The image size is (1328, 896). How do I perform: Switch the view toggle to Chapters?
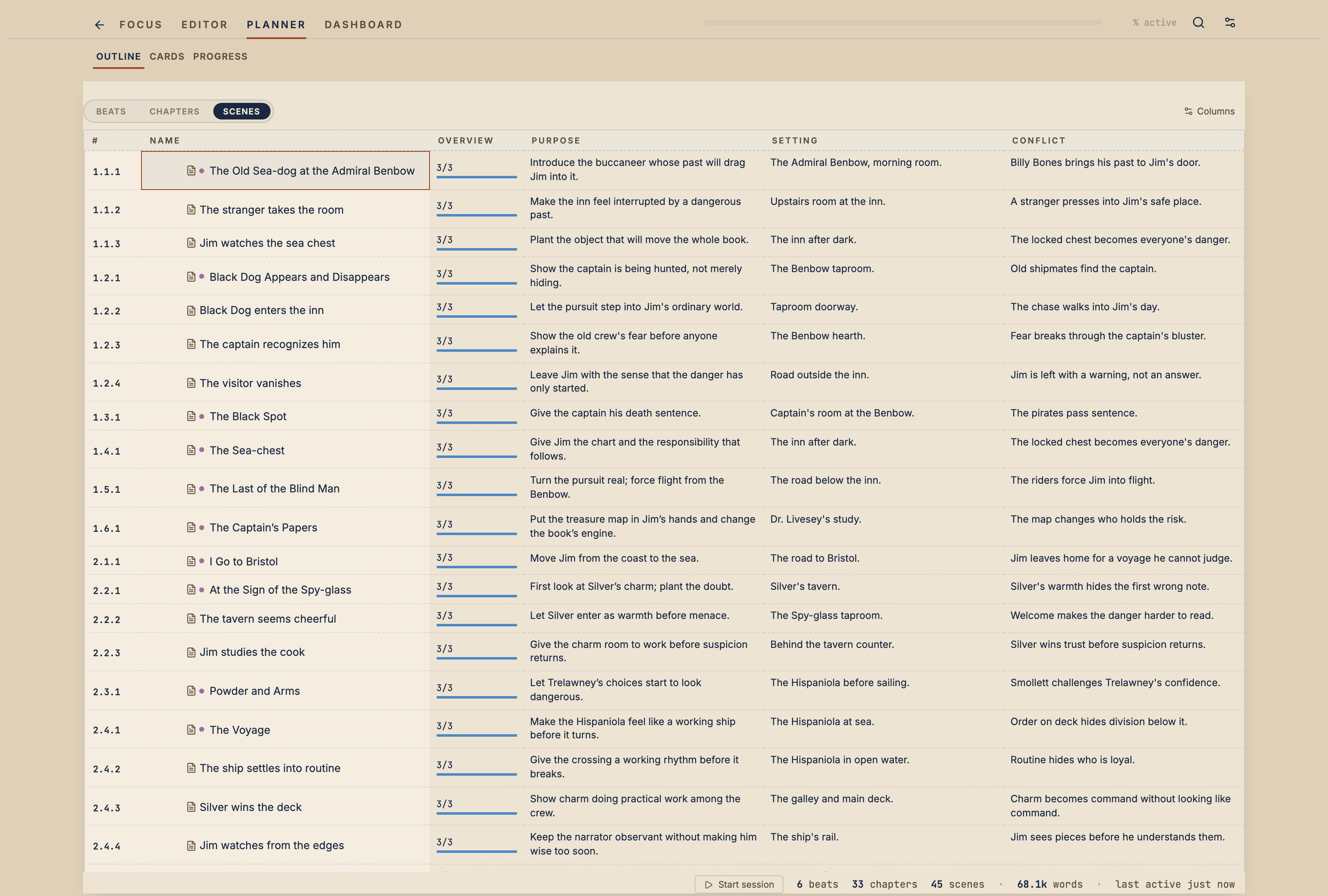point(174,111)
